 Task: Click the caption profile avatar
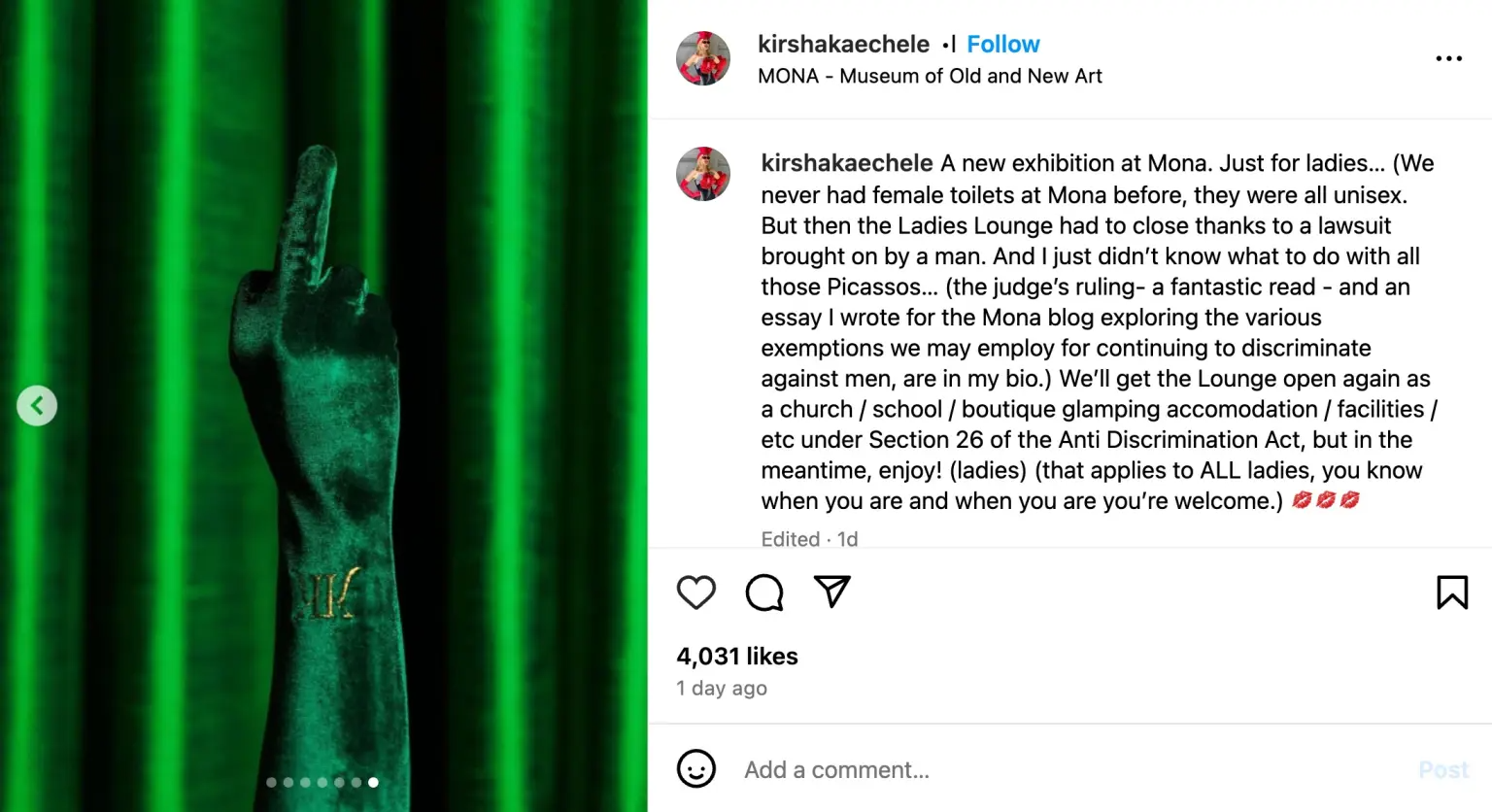point(703,174)
